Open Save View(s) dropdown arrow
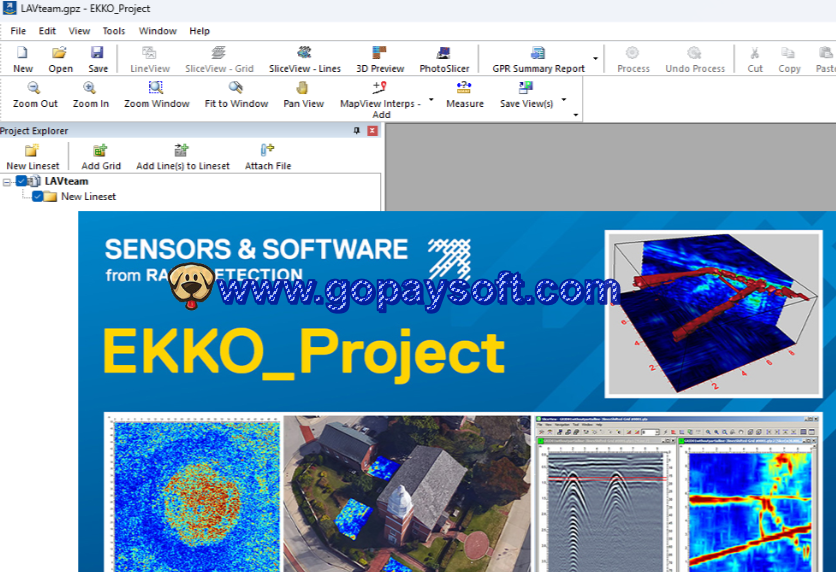The image size is (836, 572). [x=564, y=100]
